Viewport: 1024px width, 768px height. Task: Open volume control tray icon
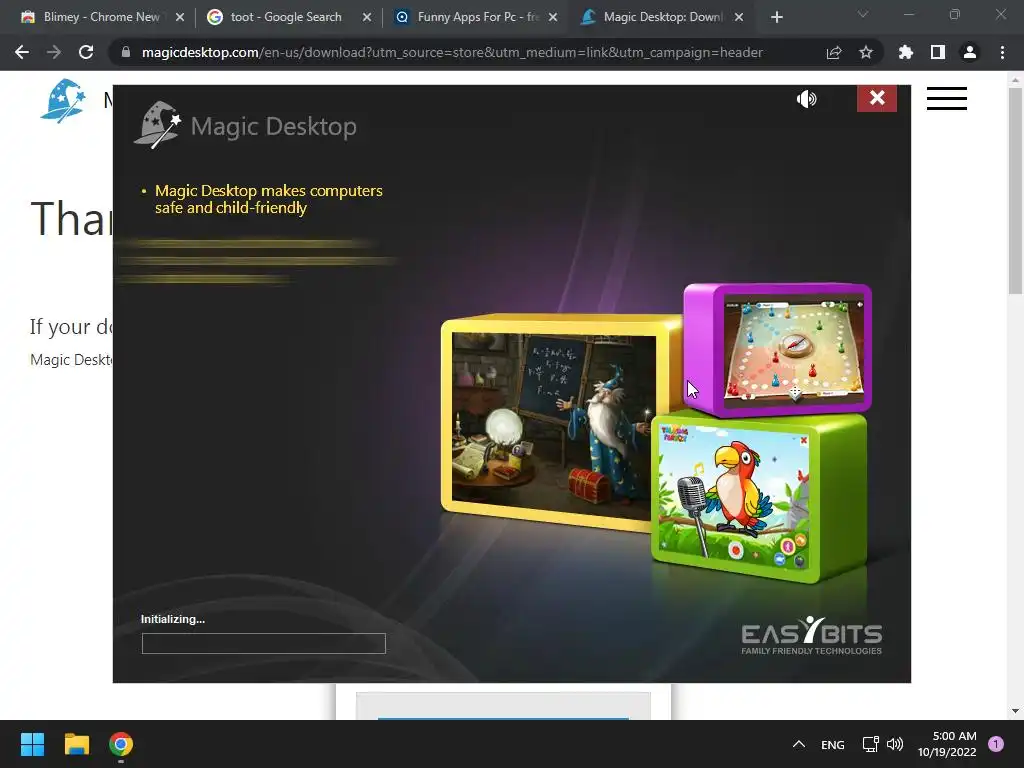[895, 744]
